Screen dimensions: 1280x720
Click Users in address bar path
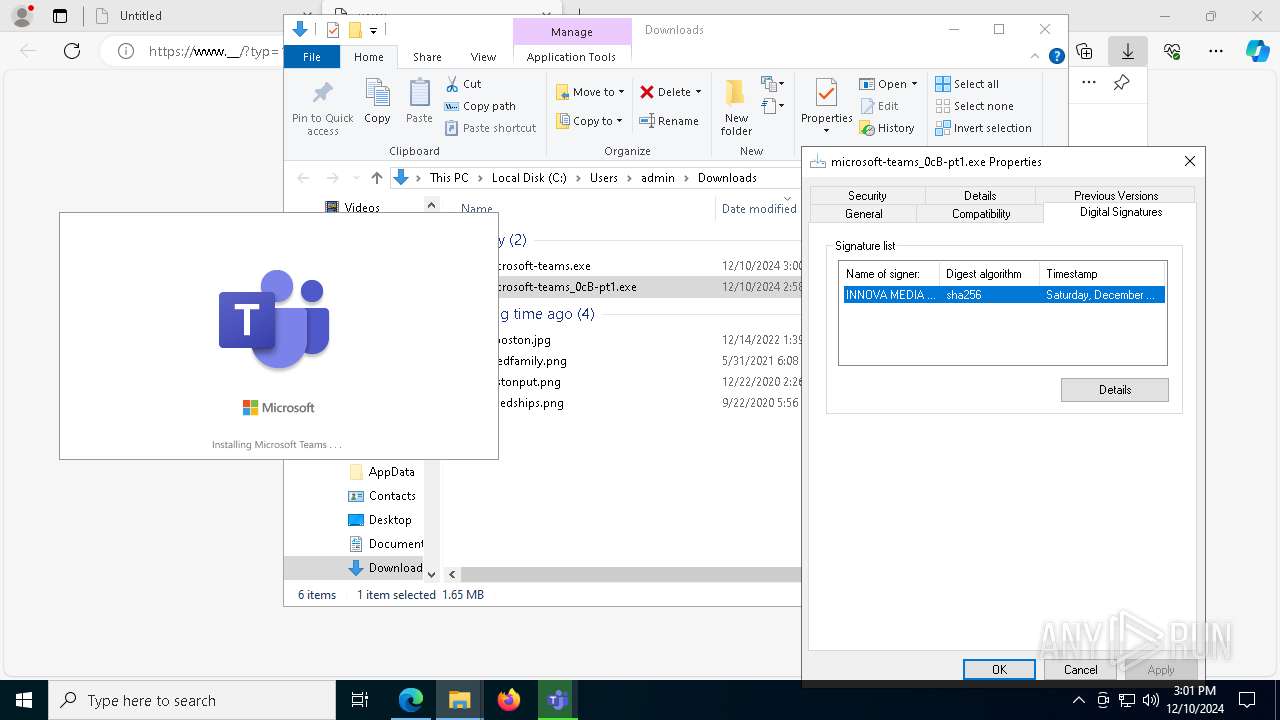coord(603,178)
